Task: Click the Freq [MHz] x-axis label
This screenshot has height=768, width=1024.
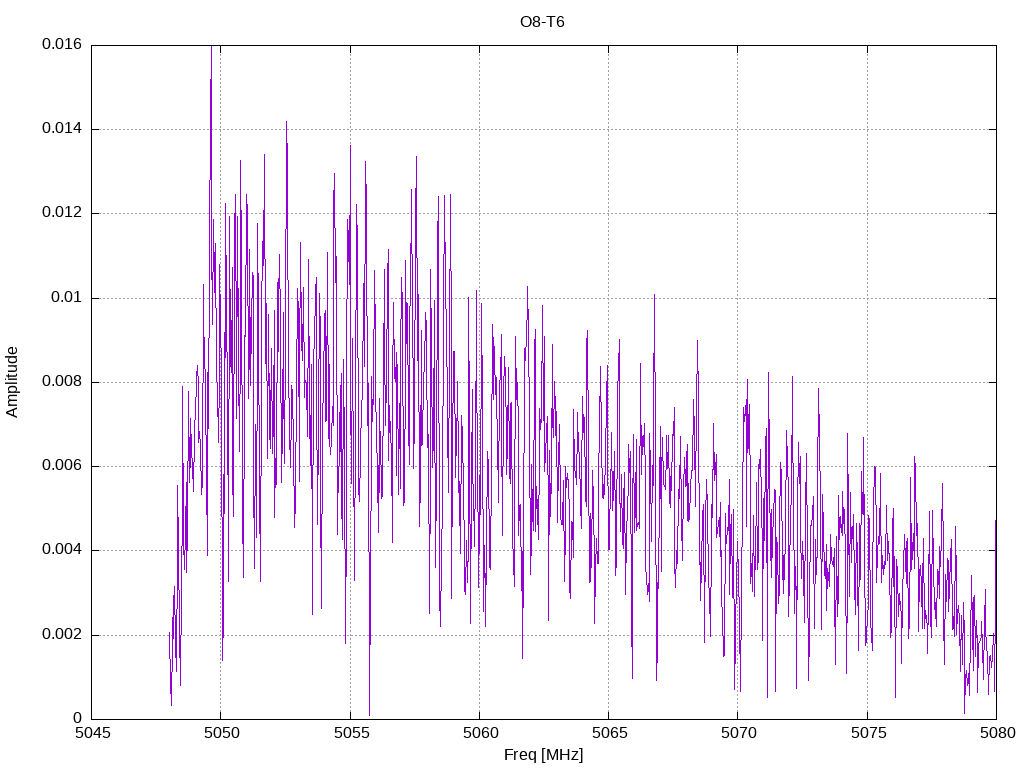Action: (543, 755)
